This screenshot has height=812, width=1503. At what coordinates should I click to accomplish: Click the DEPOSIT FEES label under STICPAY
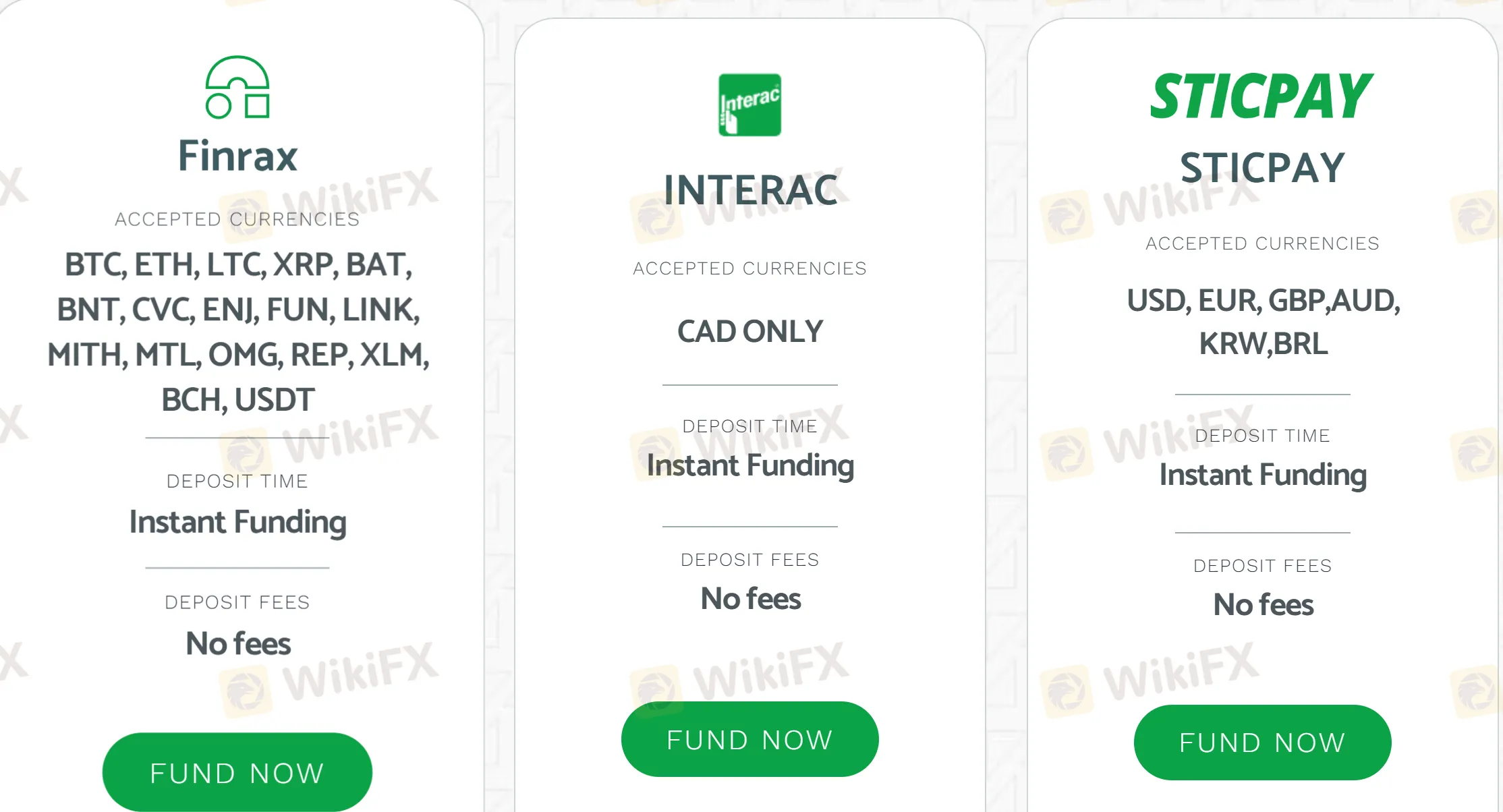pyautogui.click(x=1263, y=566)
